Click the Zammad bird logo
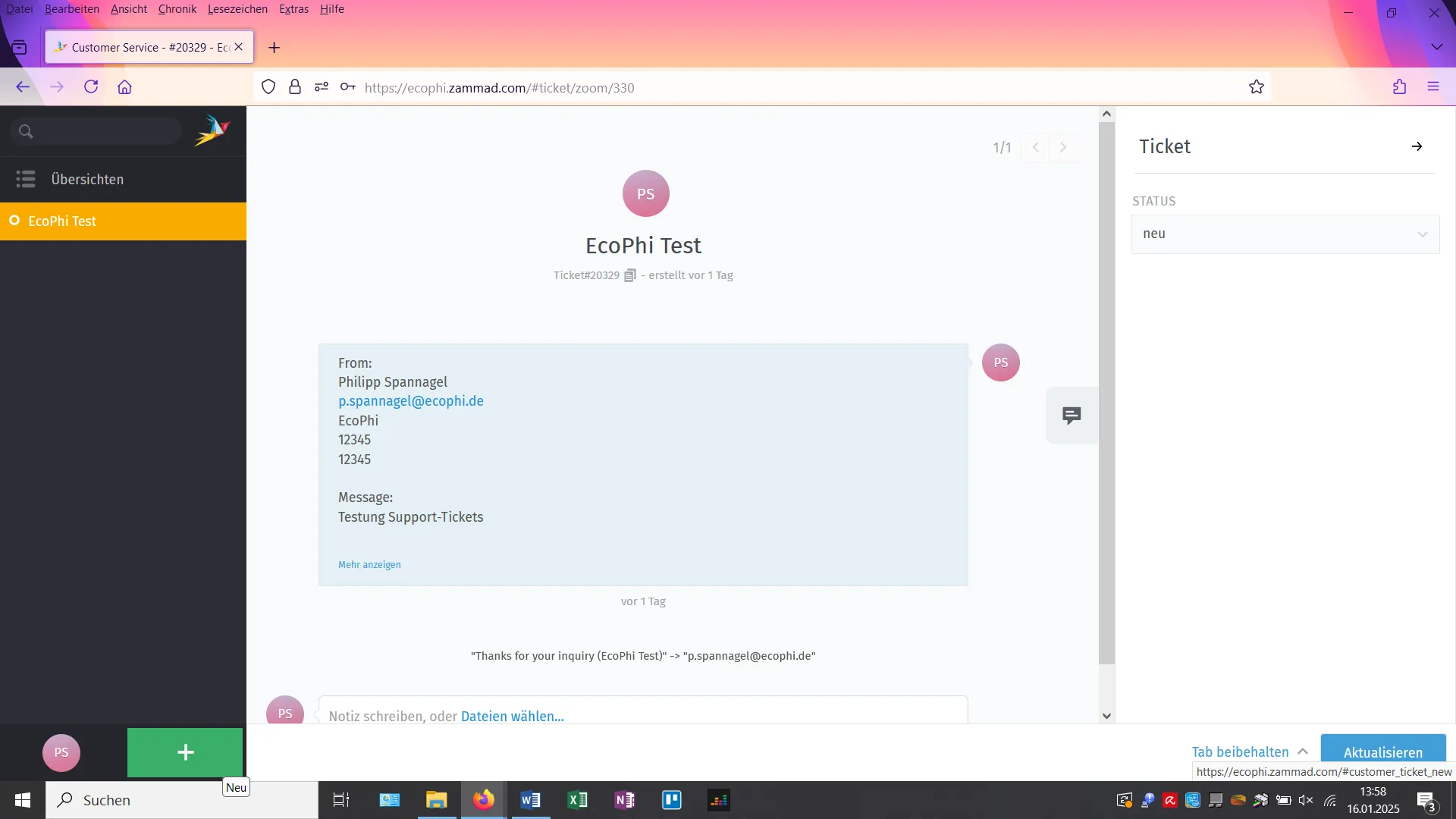1456x819 pixels. [212, 130]
